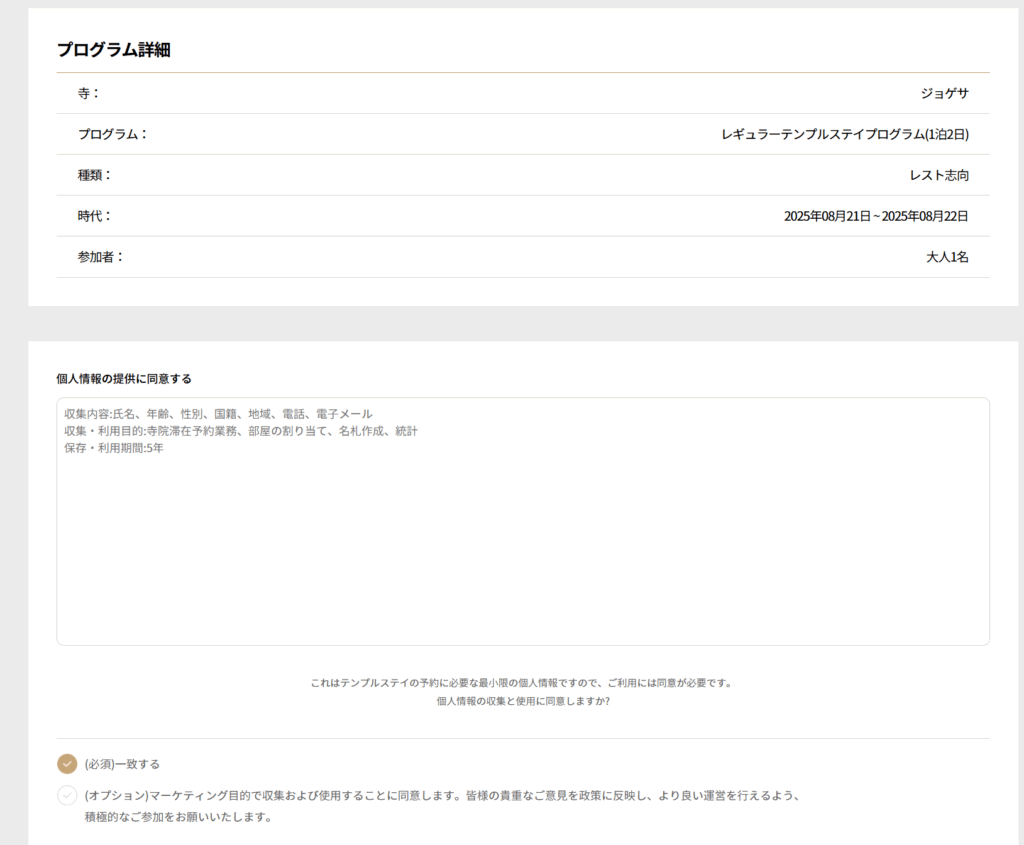Click the date range 2025年08月21日~2025年08月22日
The height and width of the screenshot is (845, 1024).
tap(876, 216)
